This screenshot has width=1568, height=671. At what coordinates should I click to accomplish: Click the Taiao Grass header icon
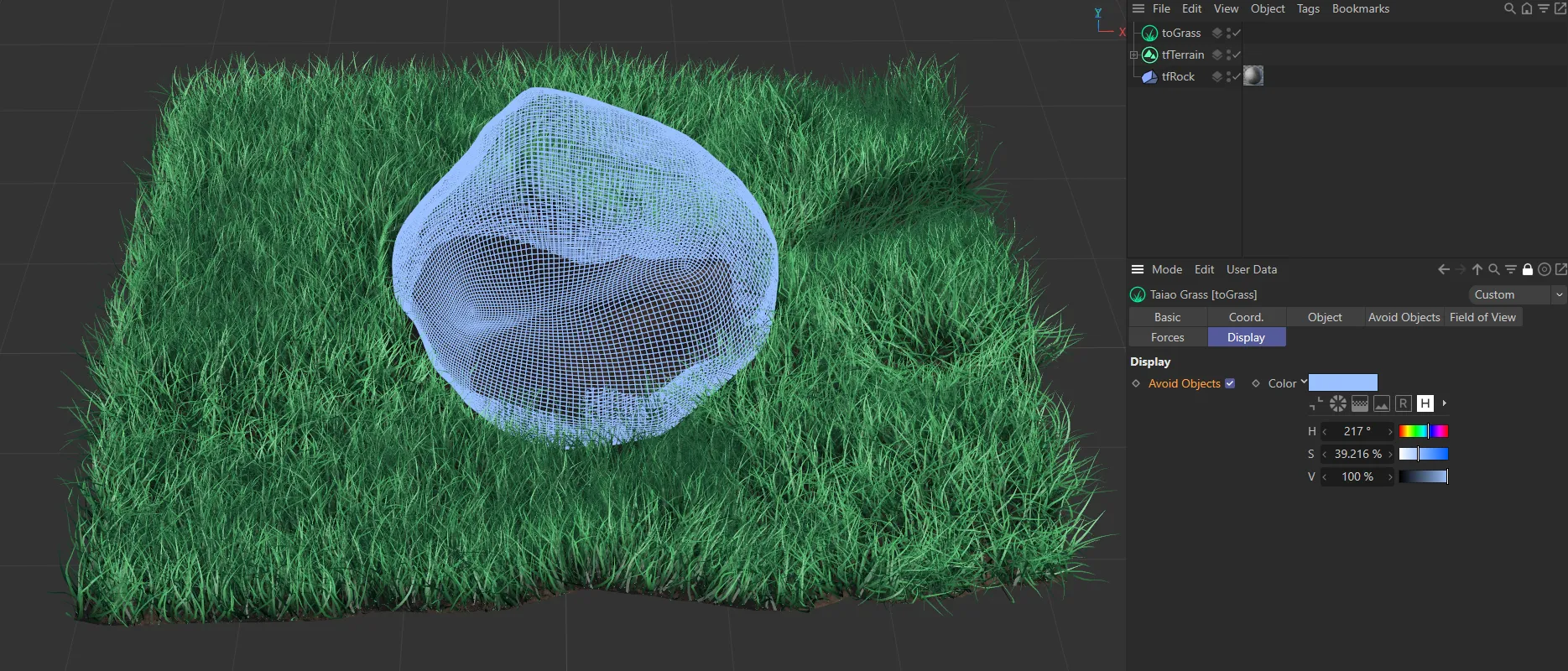point(1138,294)
